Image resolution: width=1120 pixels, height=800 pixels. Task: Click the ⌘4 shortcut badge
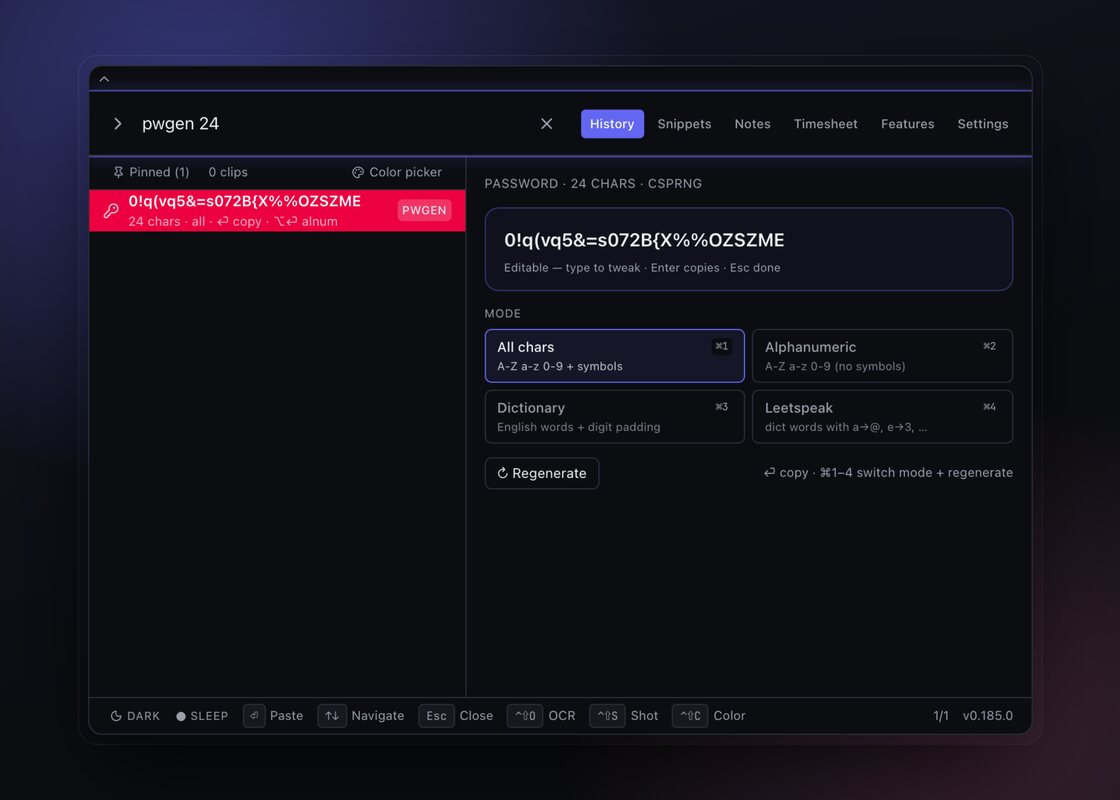pyautogui.click(x=989, y=407)
